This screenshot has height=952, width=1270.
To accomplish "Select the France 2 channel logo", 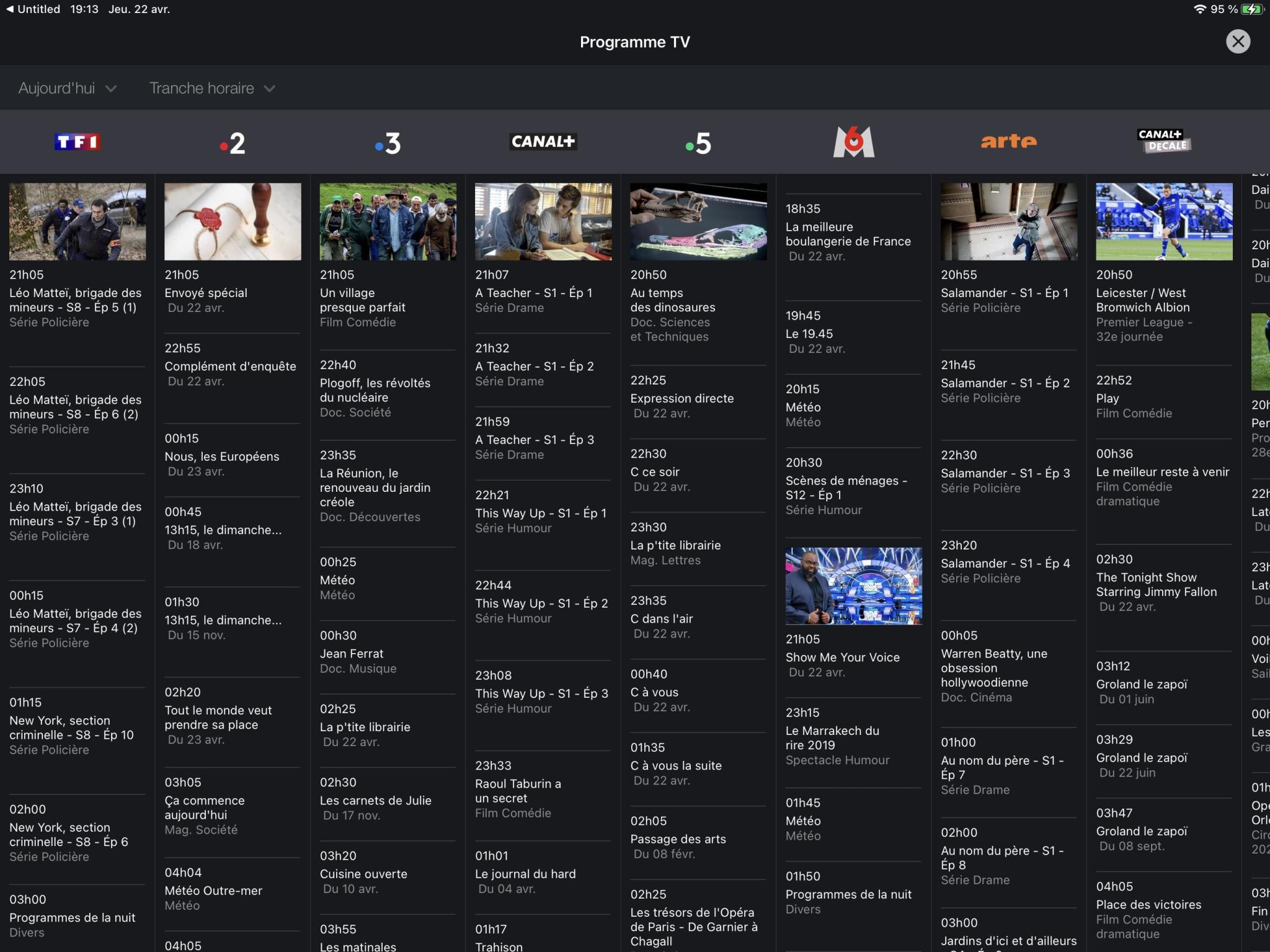I will 233,143.
